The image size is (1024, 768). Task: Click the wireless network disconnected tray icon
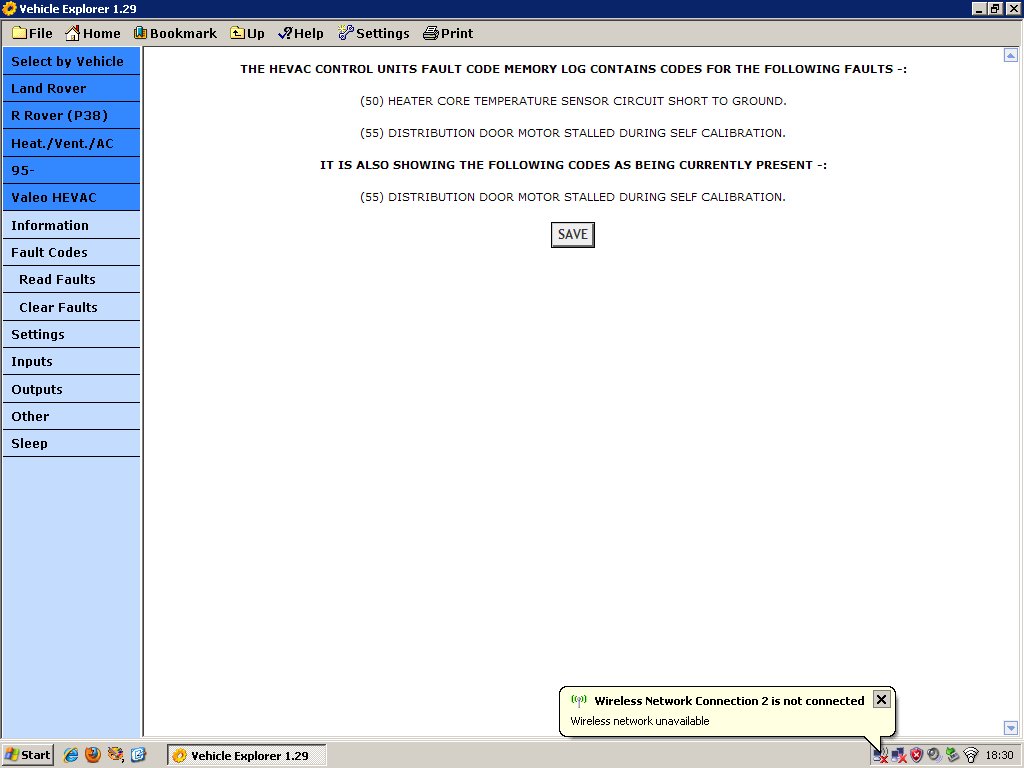coord(880,756)
